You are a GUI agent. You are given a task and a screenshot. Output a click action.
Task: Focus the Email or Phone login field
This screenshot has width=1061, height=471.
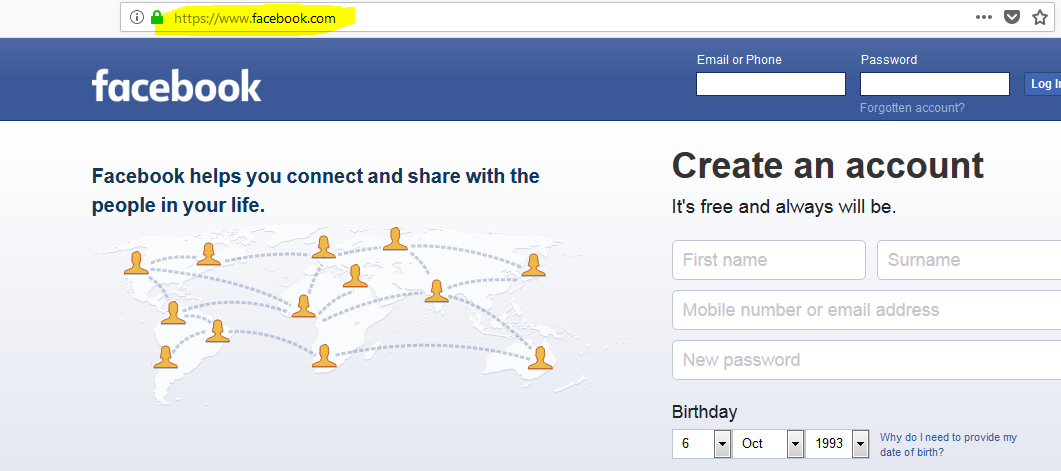[x=771, y=84]
